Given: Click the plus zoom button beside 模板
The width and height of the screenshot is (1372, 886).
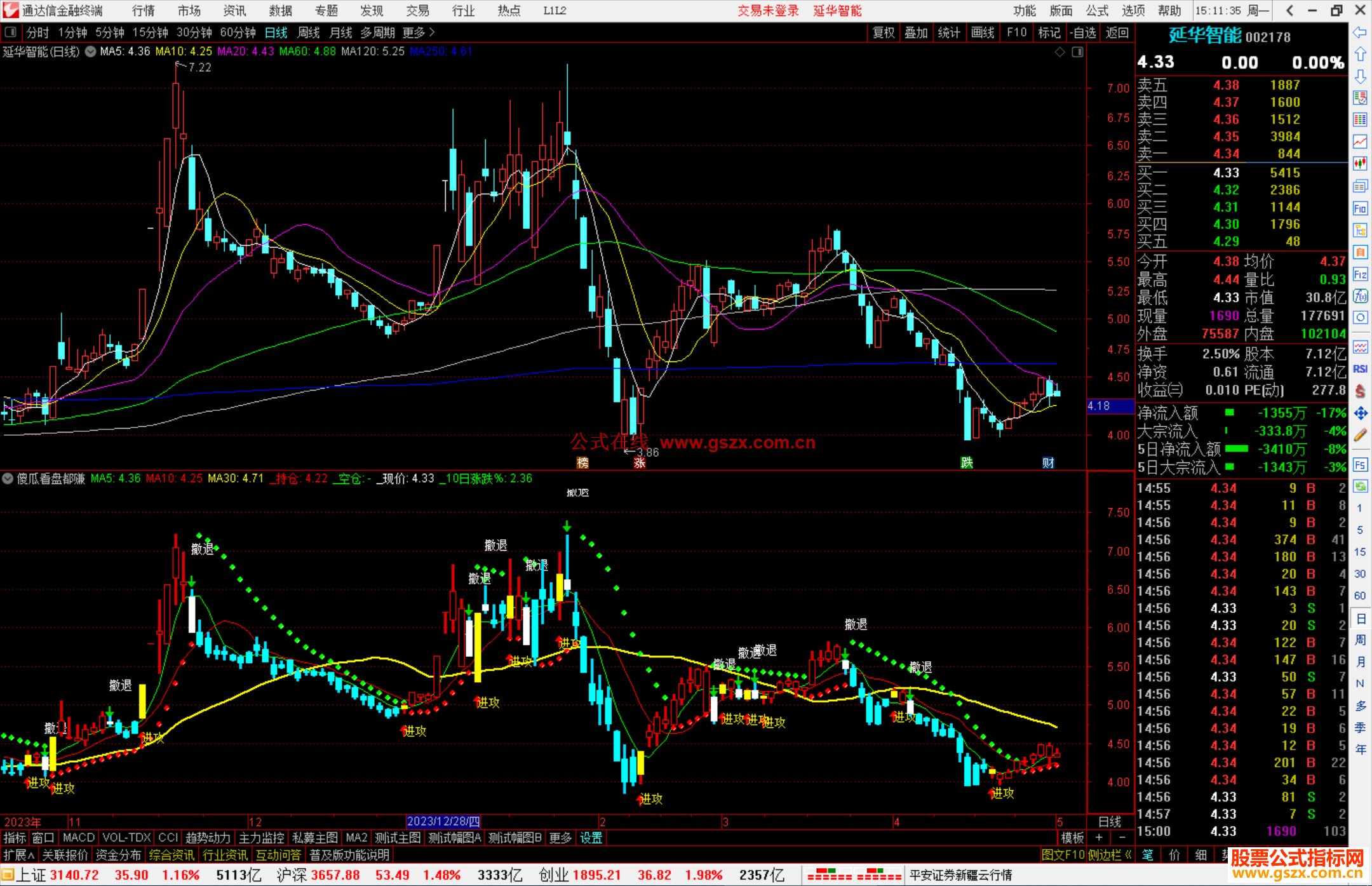Looking at the screenshot, I should pos(1099,838).
